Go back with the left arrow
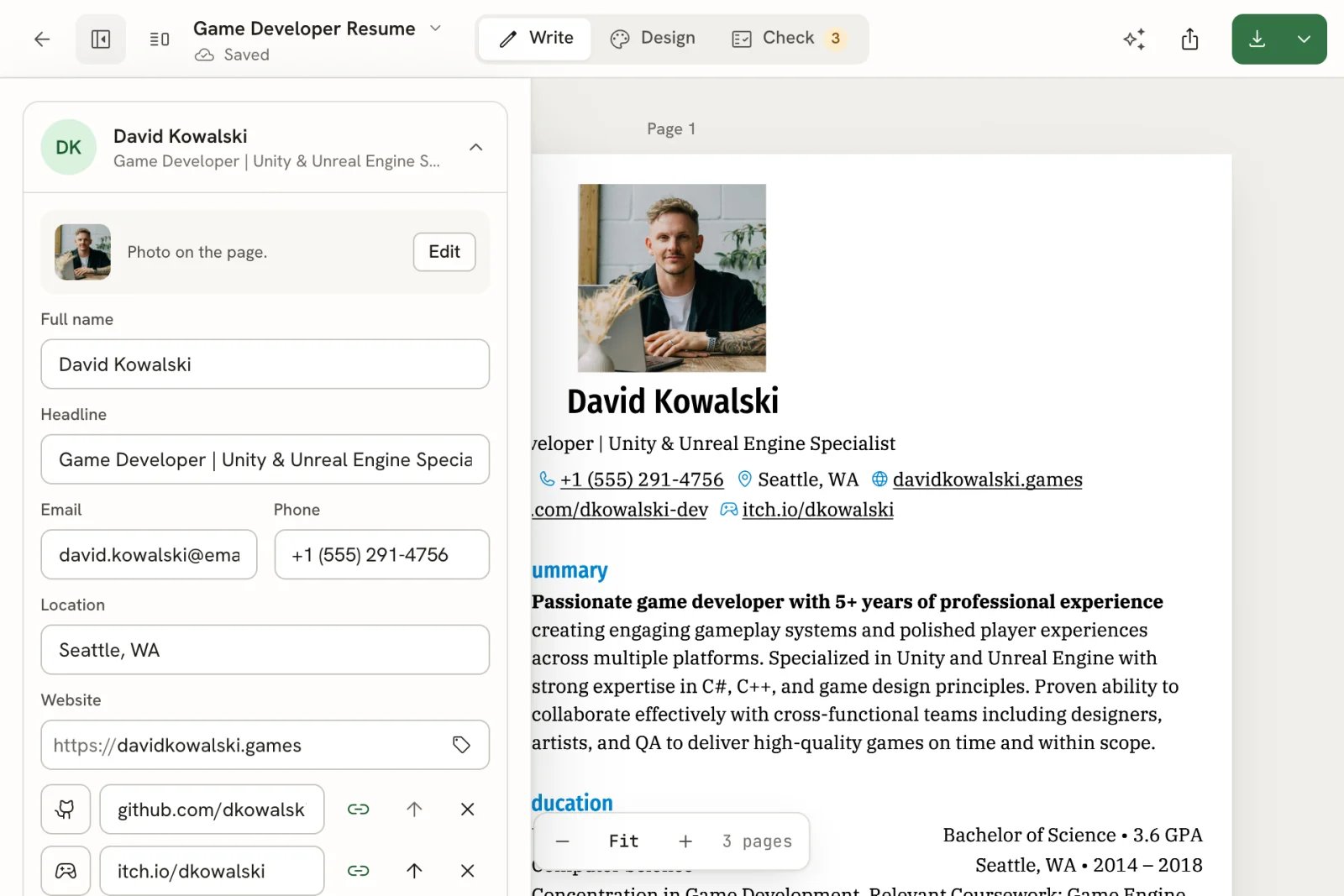 click(42, 39)
